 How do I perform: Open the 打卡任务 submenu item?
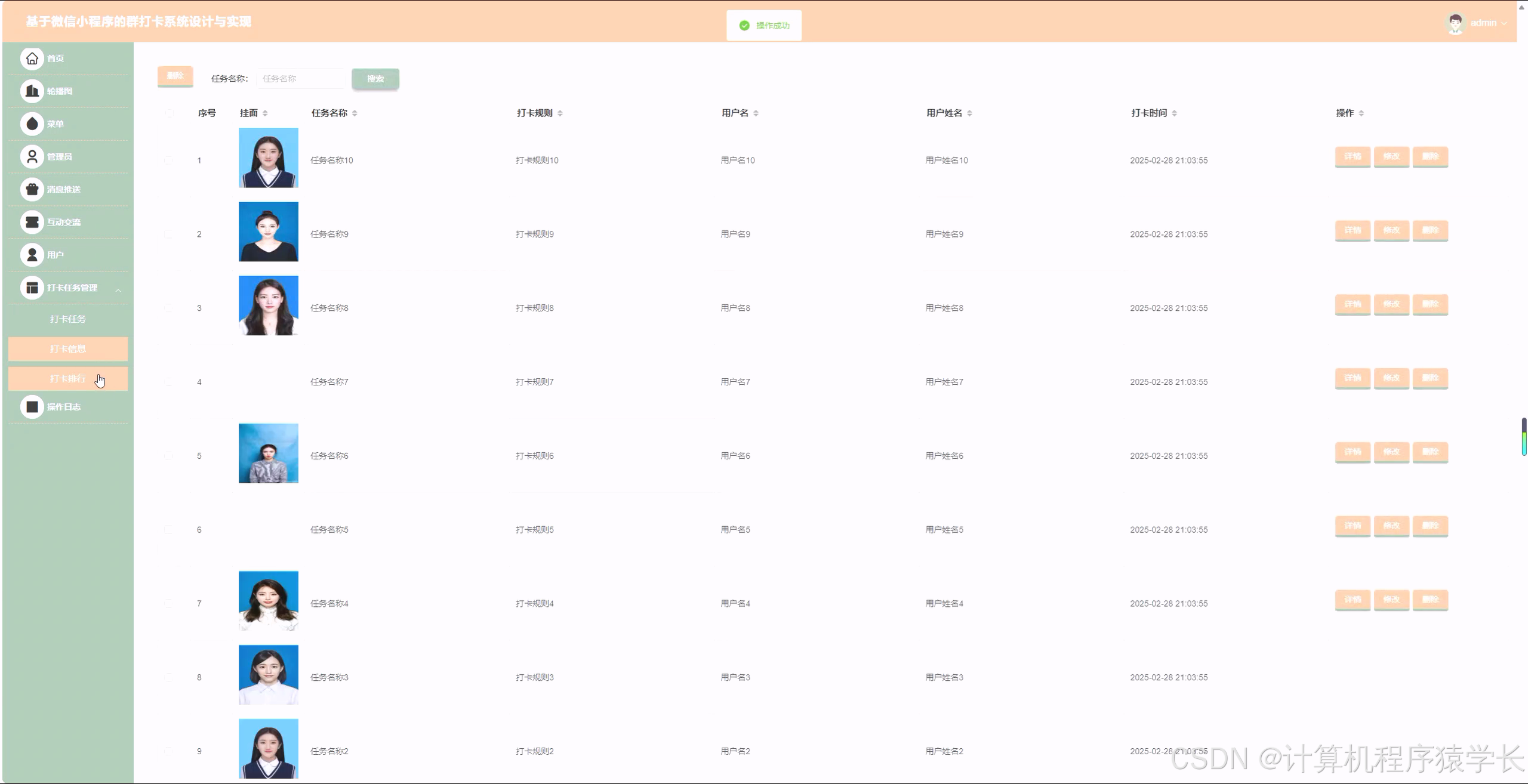(x=68, y=319)
